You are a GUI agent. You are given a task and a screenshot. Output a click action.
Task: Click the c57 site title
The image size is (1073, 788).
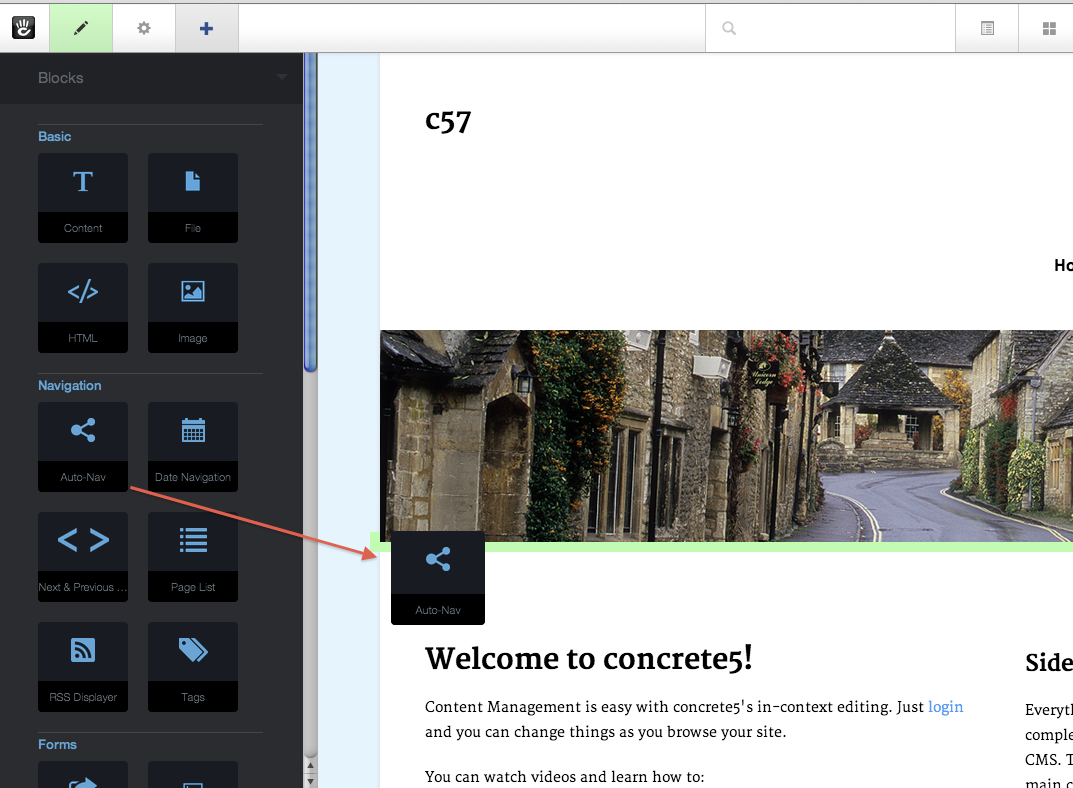448,121
